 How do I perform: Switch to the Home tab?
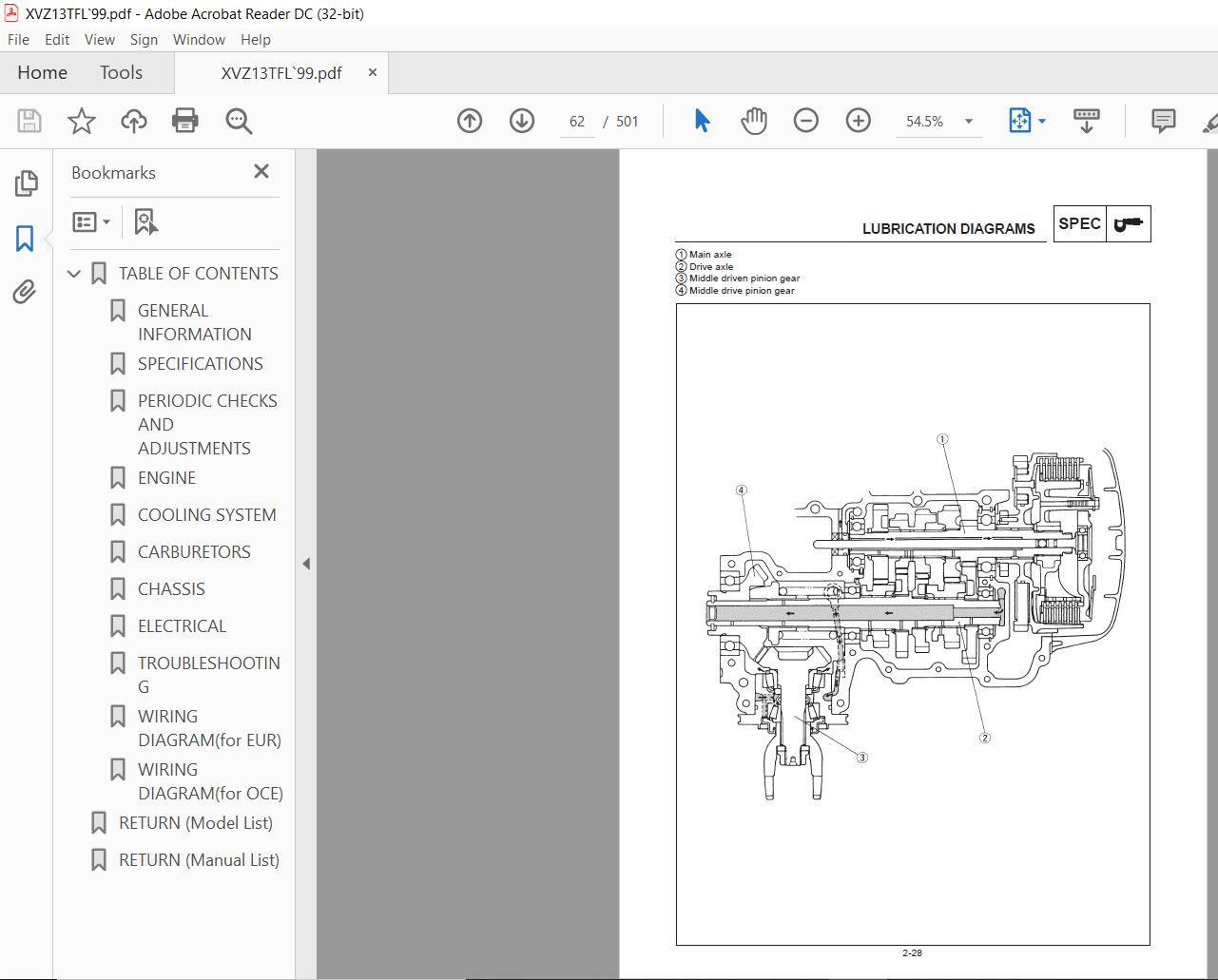click(43, 72)
